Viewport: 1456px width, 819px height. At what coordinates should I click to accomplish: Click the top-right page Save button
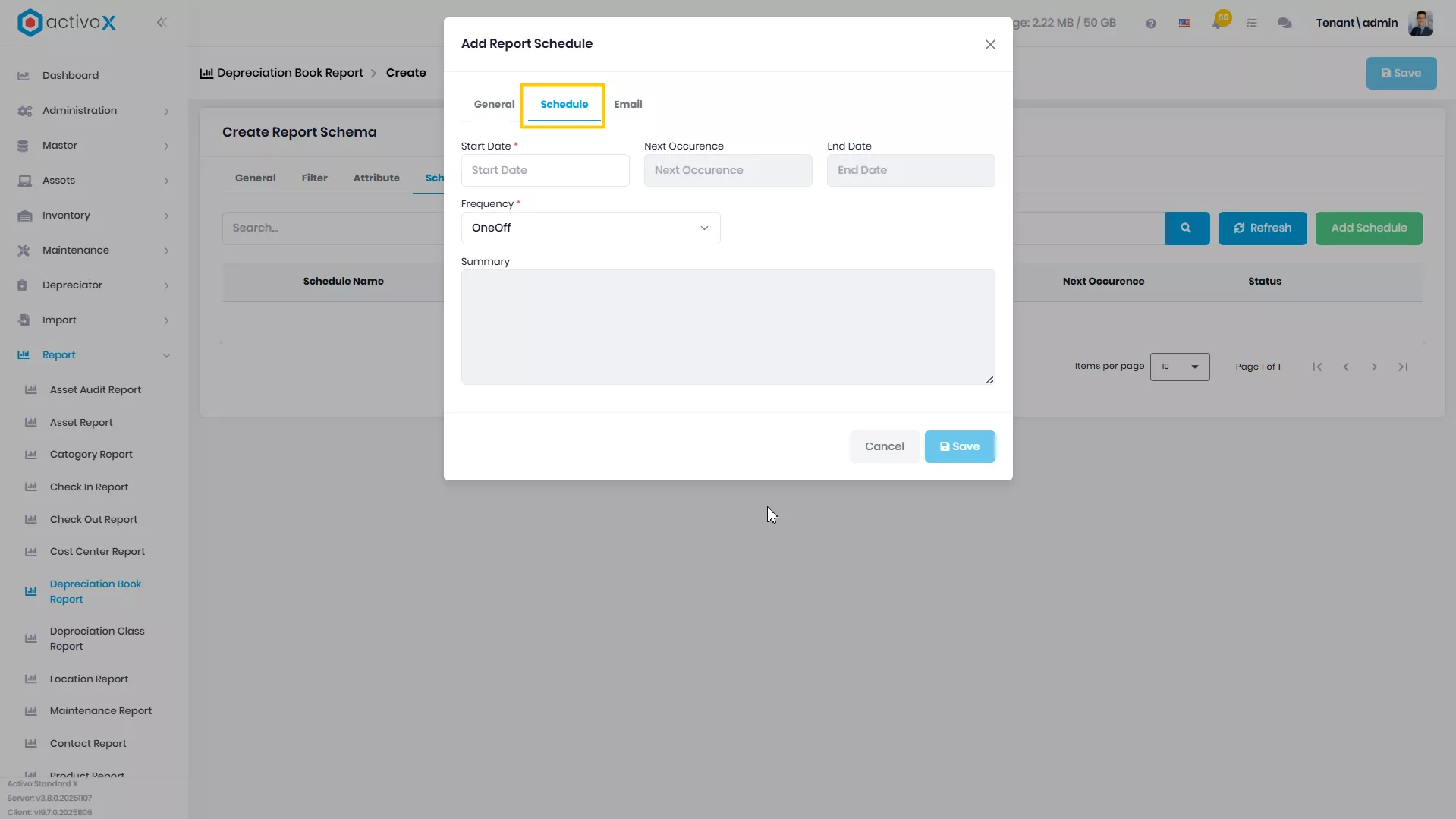pos(1401,74)
